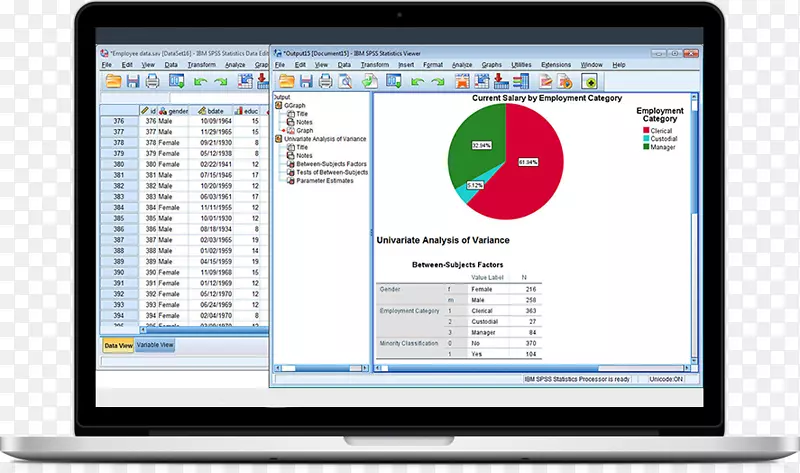Click horizontal scrollbar under Viewer contents pane

pos(533,368)
